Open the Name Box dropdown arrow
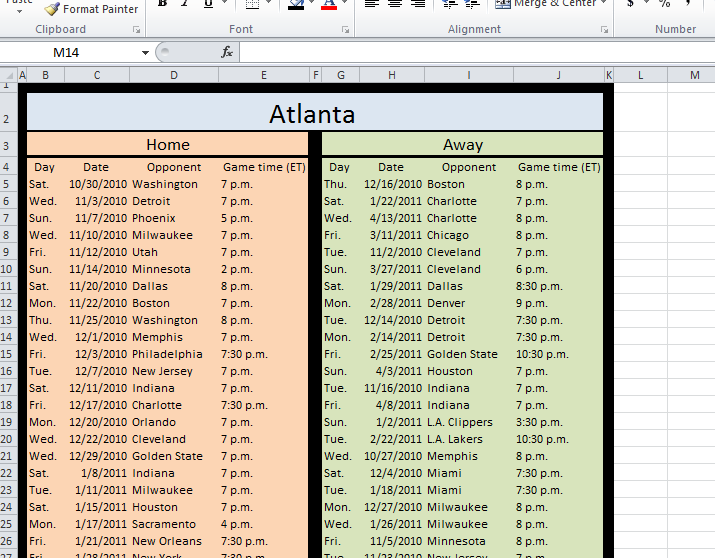The width and height of the screenshot is (715, 558). tap(145, 52)
